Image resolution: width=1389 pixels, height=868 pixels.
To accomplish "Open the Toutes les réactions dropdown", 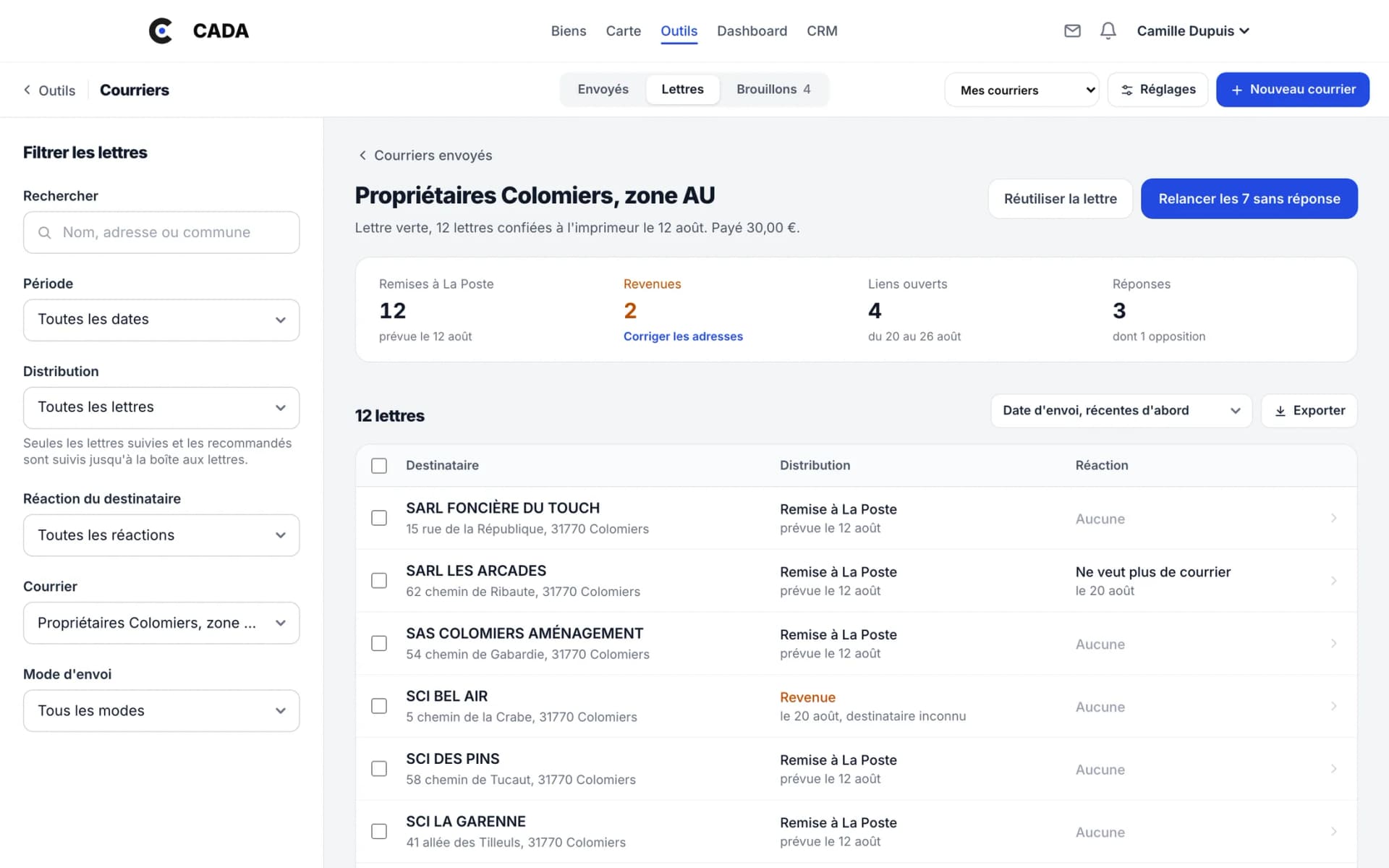I will (161, 535).
